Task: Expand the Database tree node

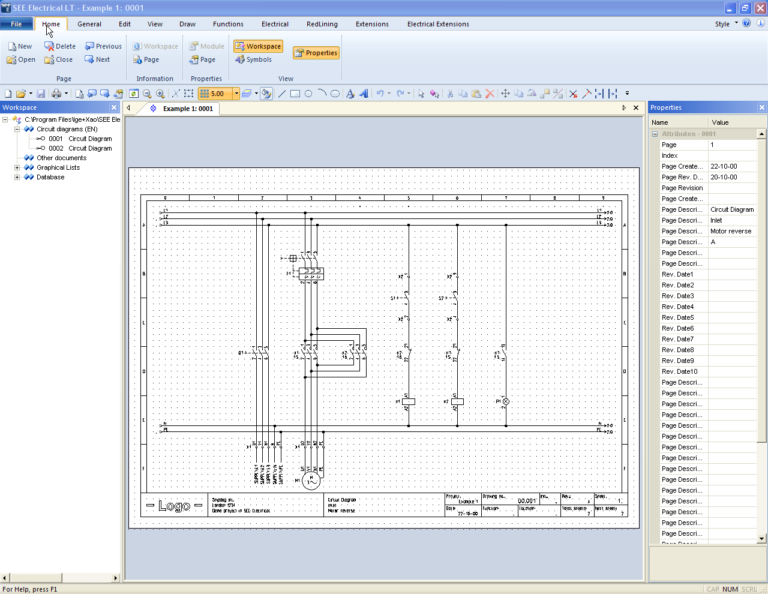Action: pos(17,177)
